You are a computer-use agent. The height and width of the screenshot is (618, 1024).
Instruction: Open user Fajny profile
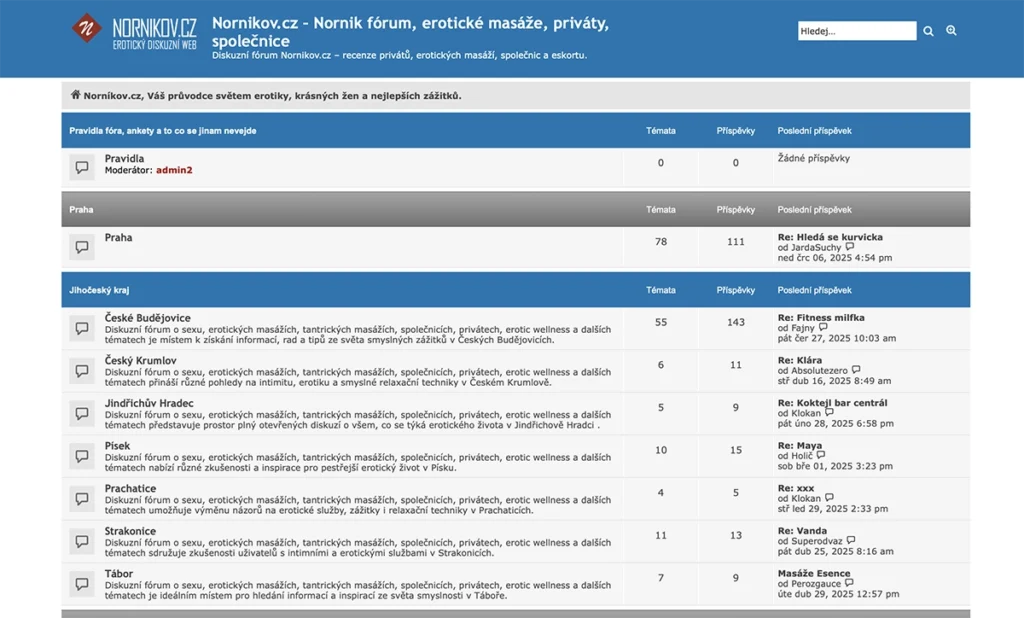[x=803, y=328]
